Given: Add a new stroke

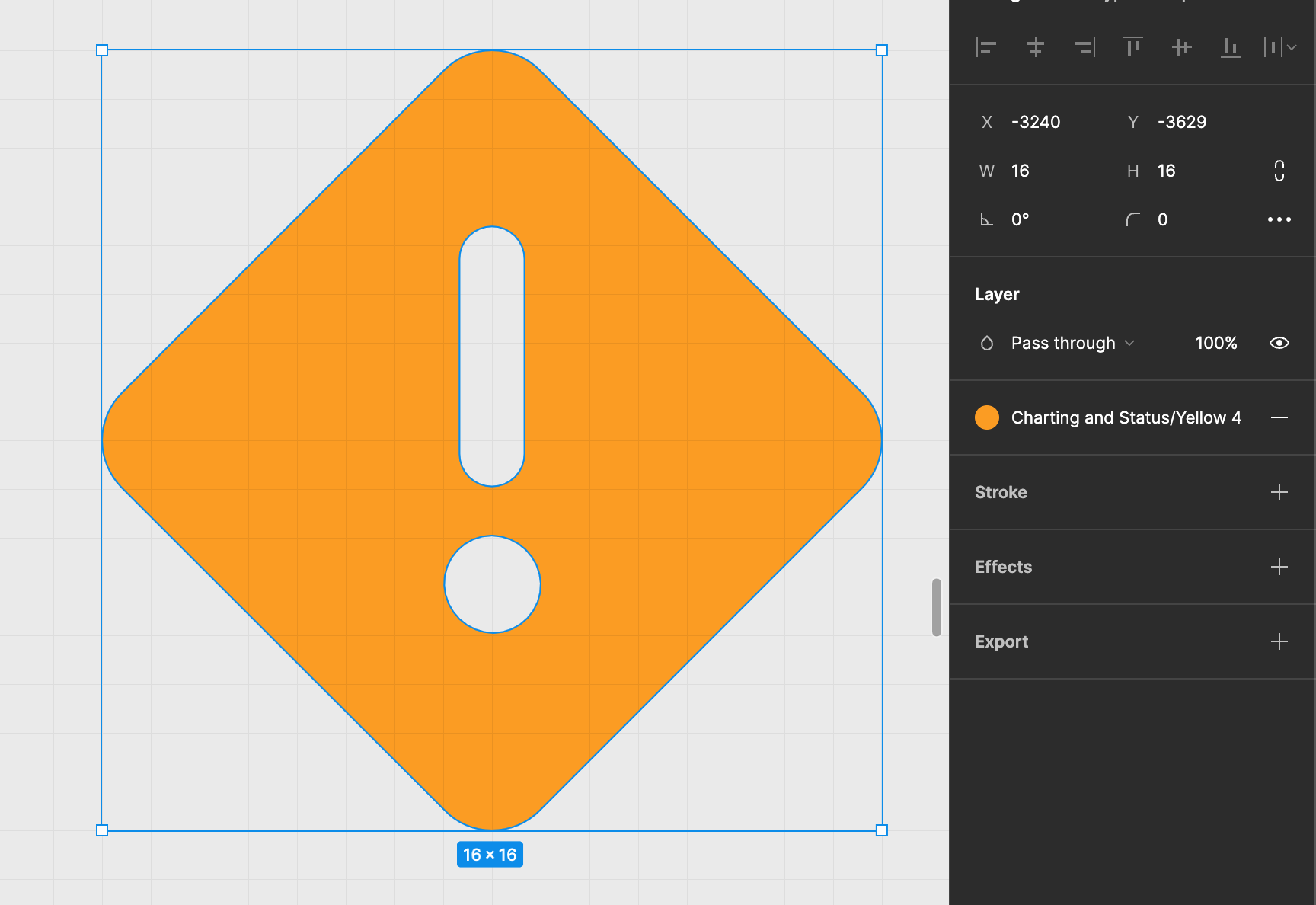Looking at the screenshot, I should (1279, 492).
